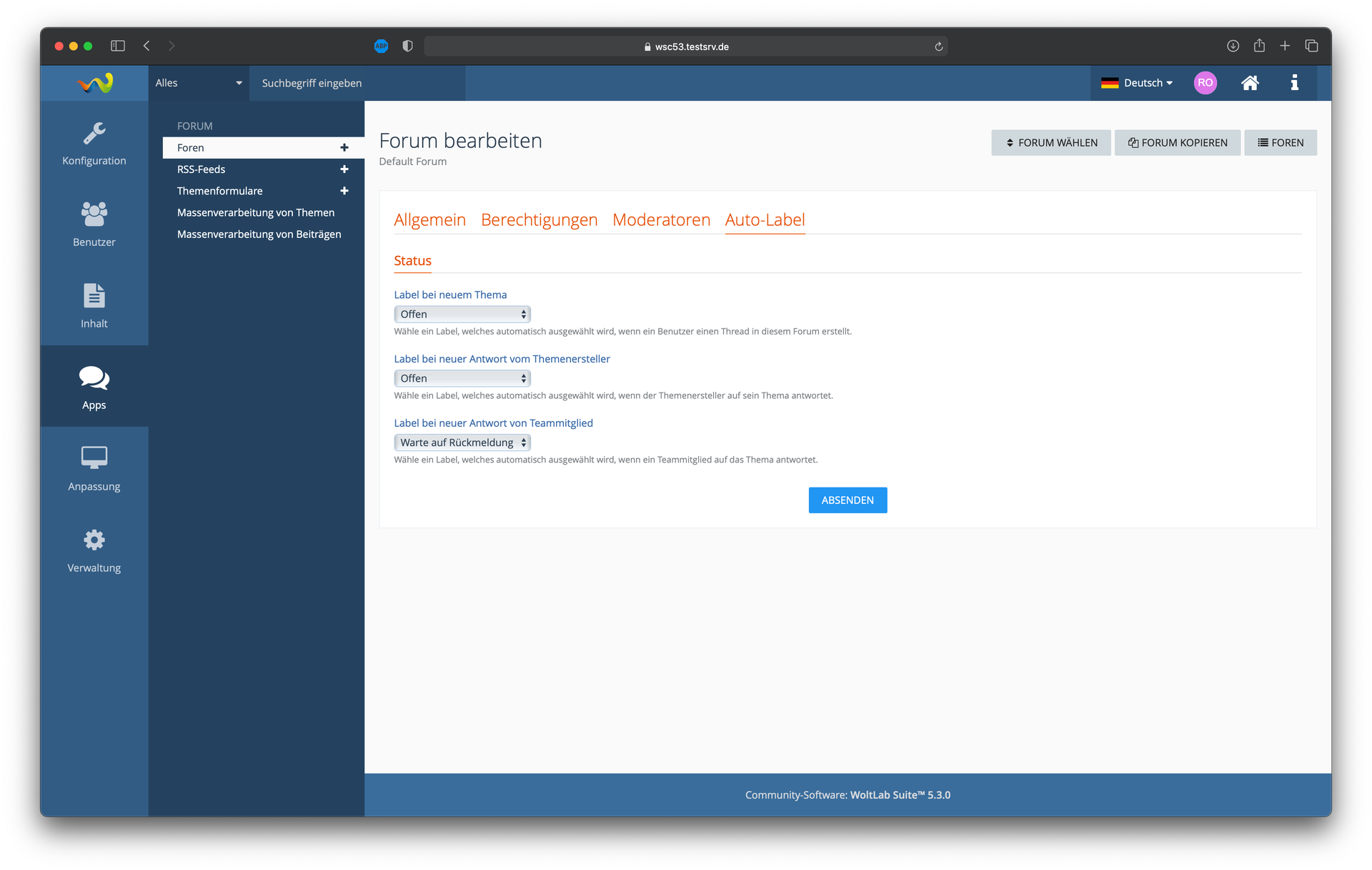Image resolution: width=1372 pixels, height=870 pixels.
Task: Switch to the Moderatoren tab
Action: tap(661, 220)
